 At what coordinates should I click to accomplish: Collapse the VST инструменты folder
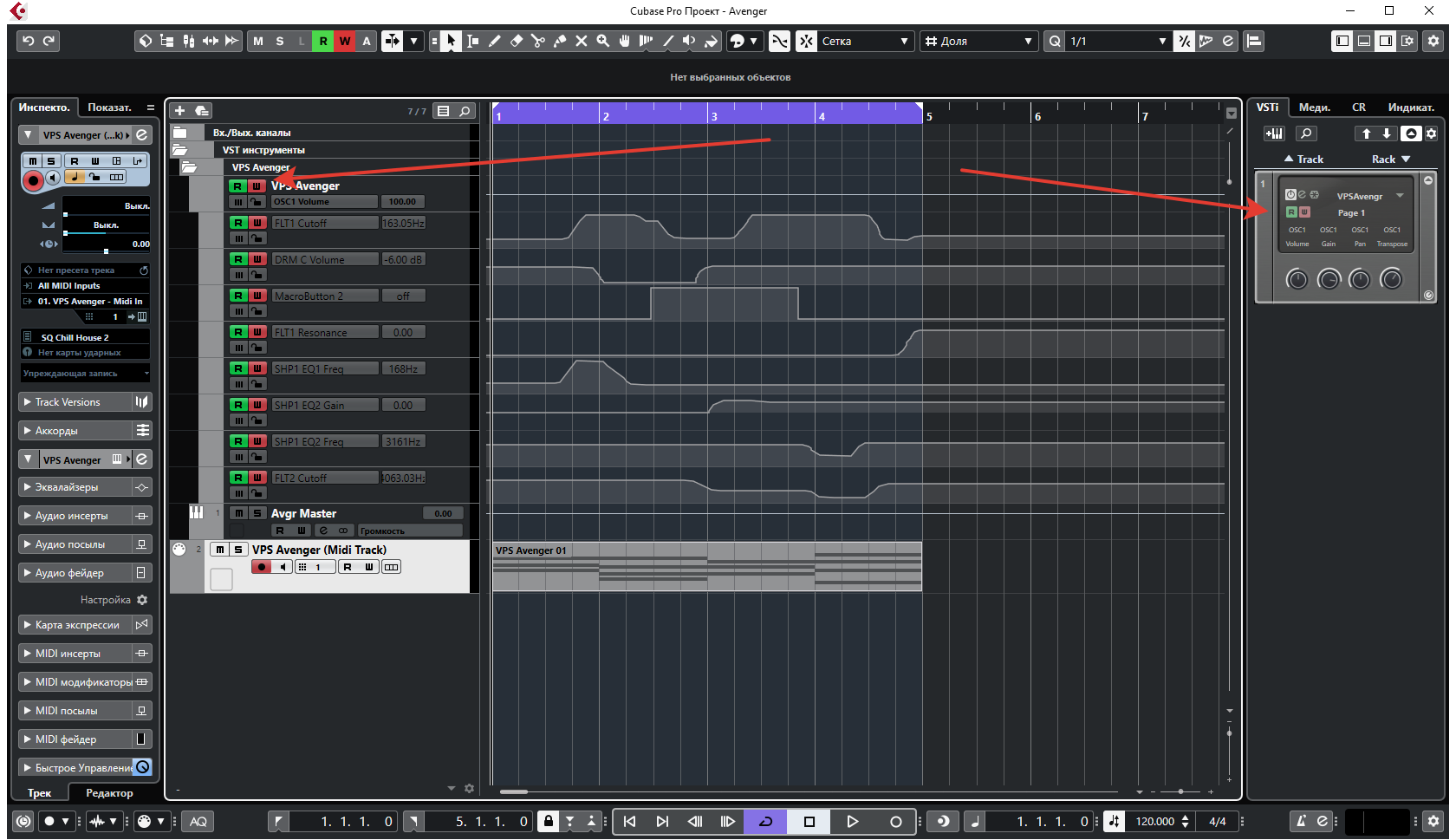[180, 150]
